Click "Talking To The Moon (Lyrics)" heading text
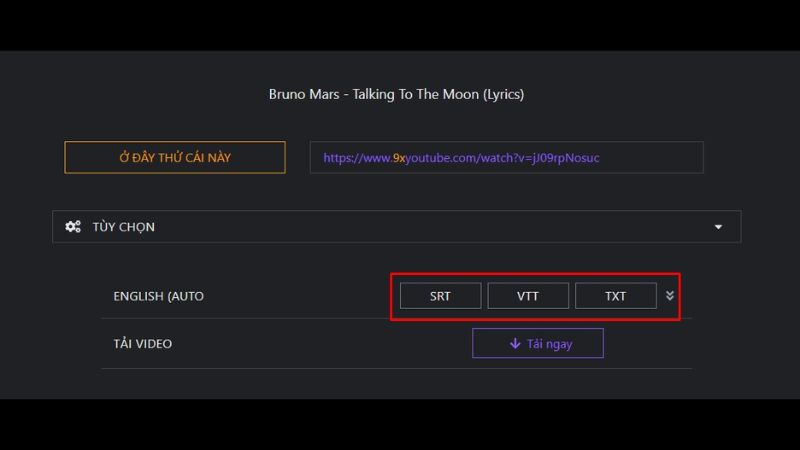The width and height of the screenshot is (800, 450). pos(438,95)
